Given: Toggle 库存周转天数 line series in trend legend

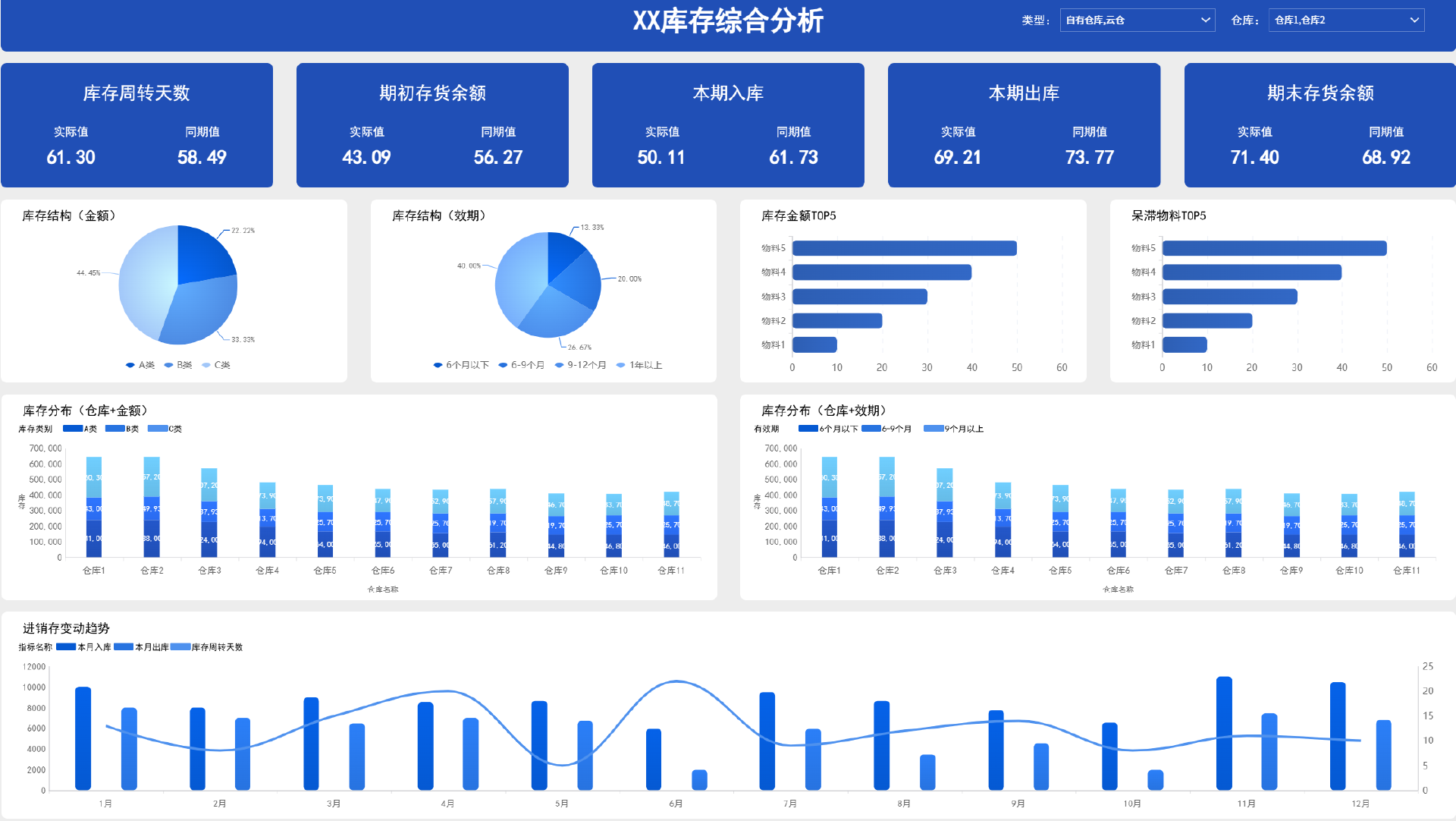Looking at the screenshot, I should (x=180, y=647).
